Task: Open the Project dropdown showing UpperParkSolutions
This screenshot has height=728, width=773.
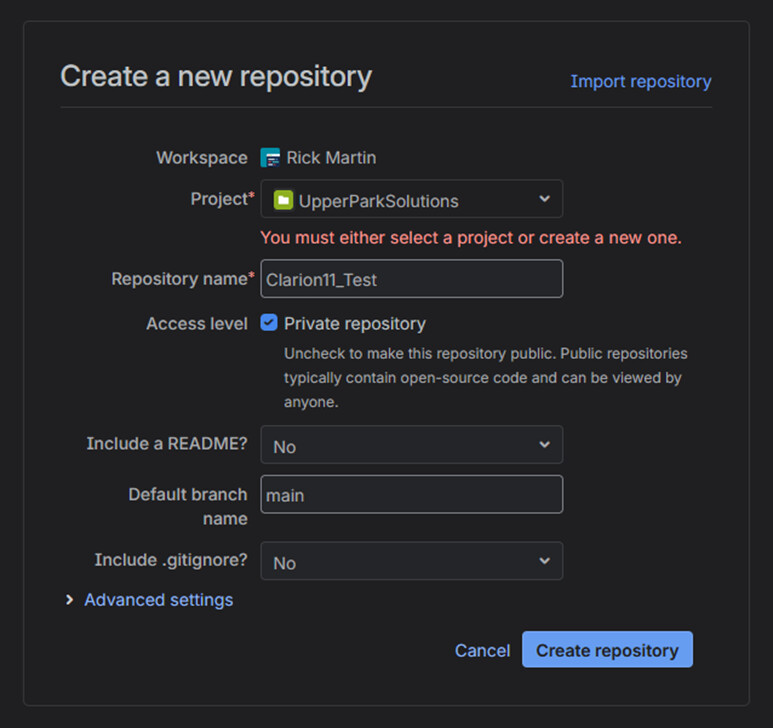Action: click(411, 200)
